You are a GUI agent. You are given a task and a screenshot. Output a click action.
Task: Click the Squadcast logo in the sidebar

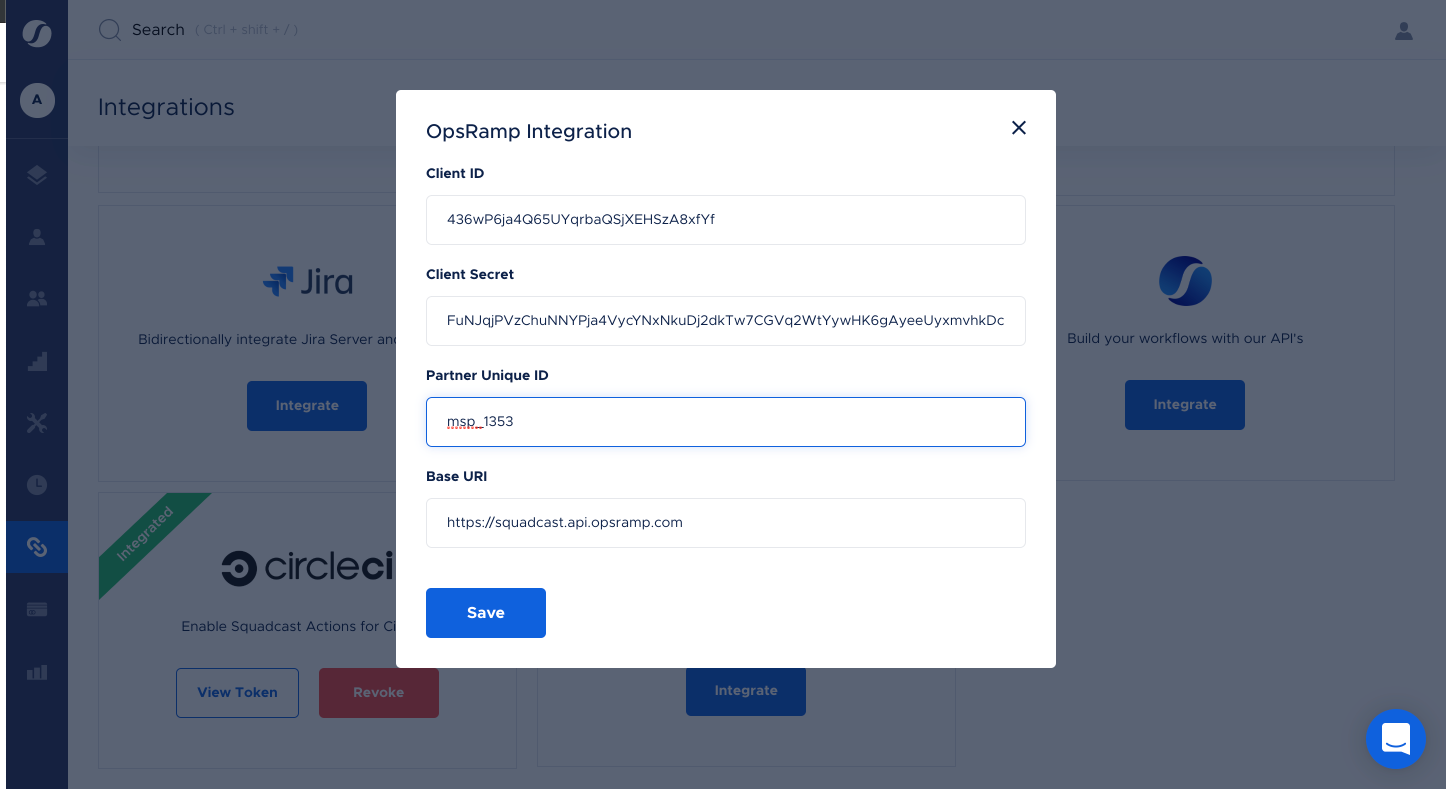(x=37, y=33)
